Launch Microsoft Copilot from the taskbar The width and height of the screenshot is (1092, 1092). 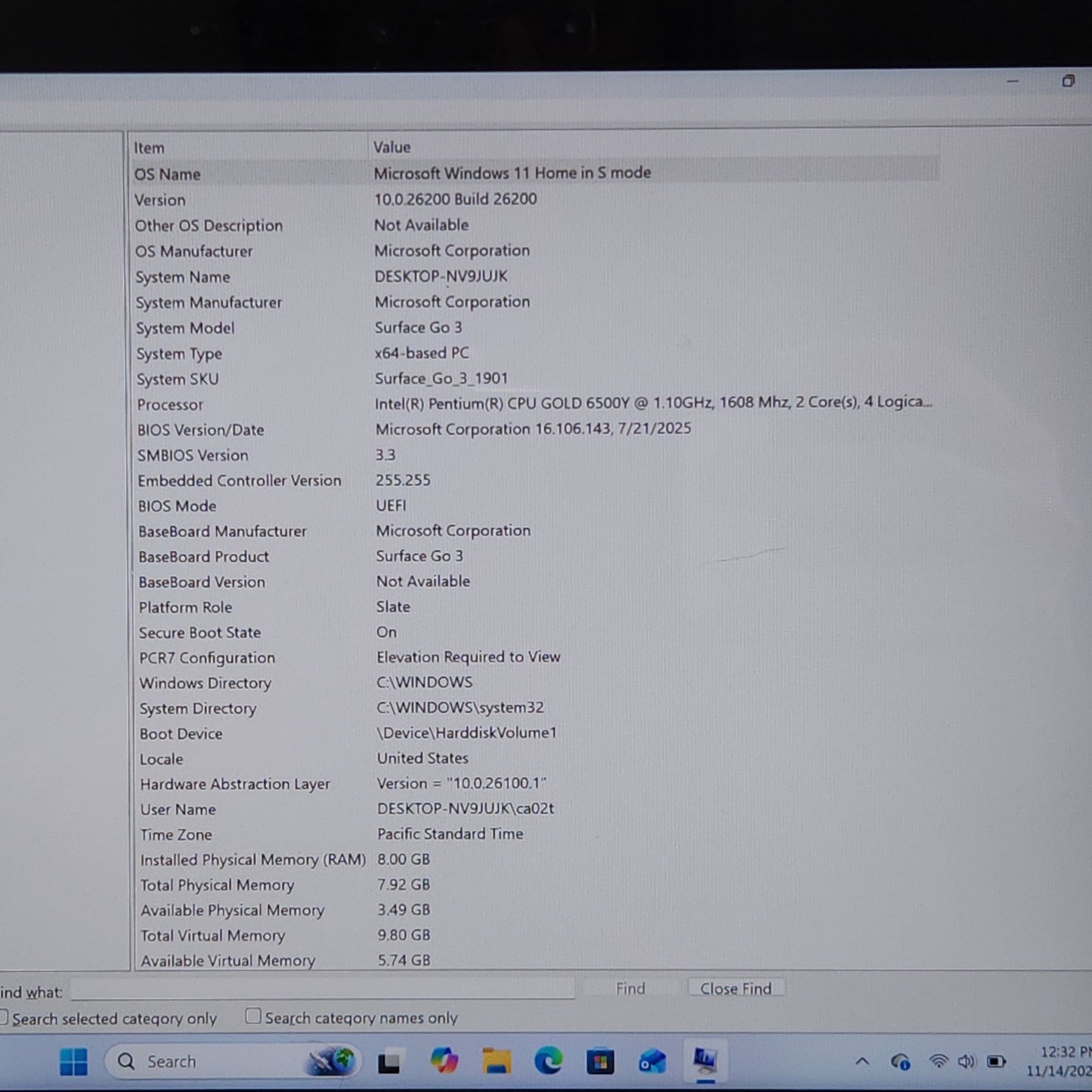[444, 1061]
